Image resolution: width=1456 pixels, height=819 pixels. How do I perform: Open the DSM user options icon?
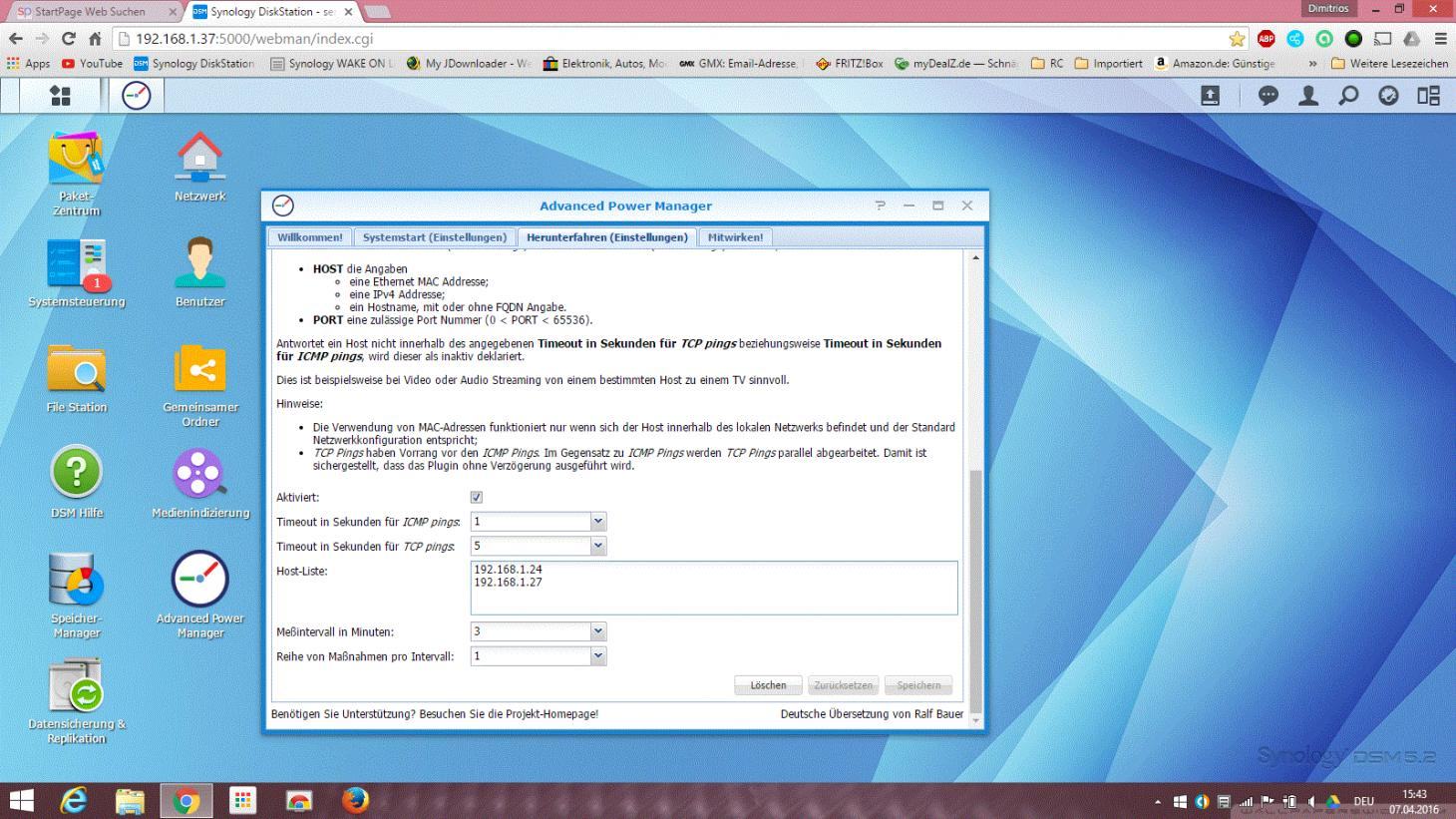[1308, 96]
